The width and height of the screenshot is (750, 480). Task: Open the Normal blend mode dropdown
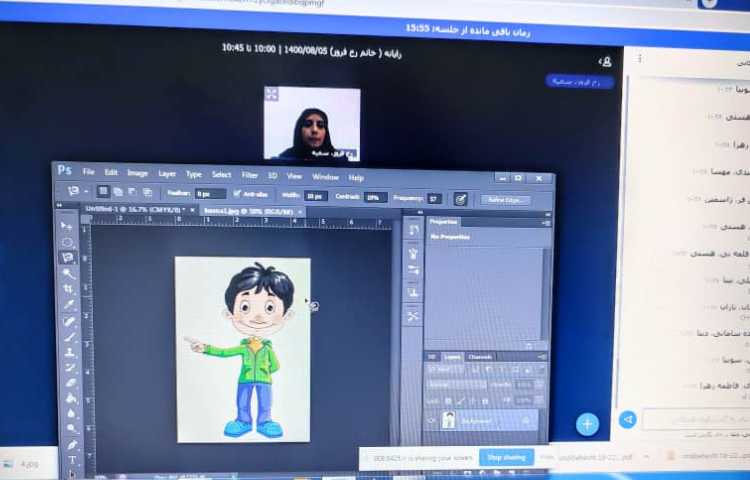tap(456, 385)
